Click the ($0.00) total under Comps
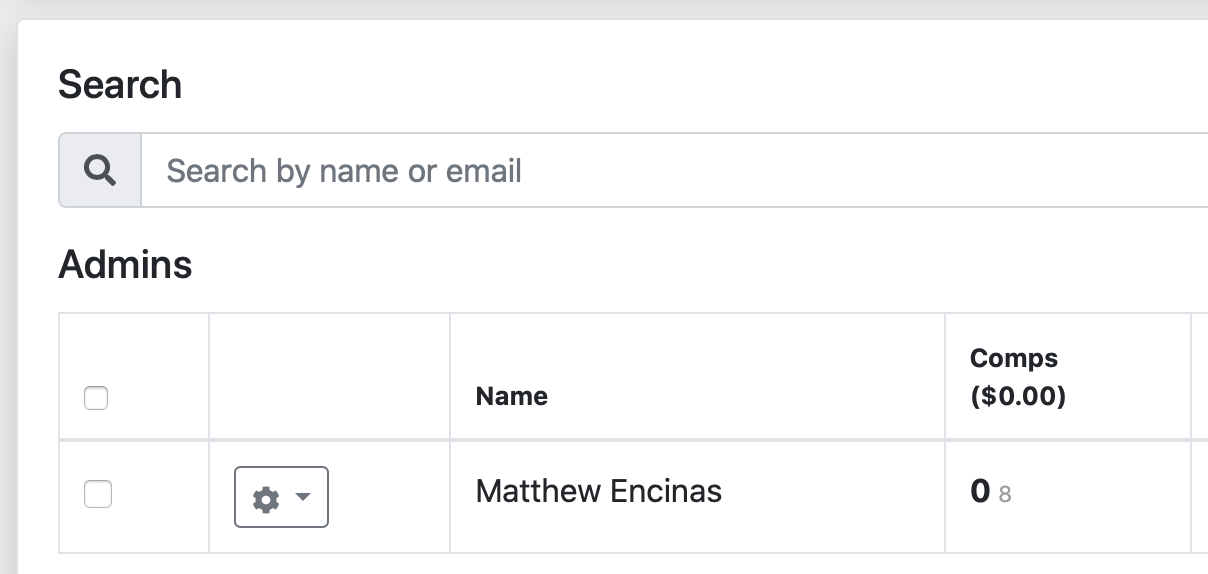This screenshot has height=574, width=1208. pos(1017,397)
